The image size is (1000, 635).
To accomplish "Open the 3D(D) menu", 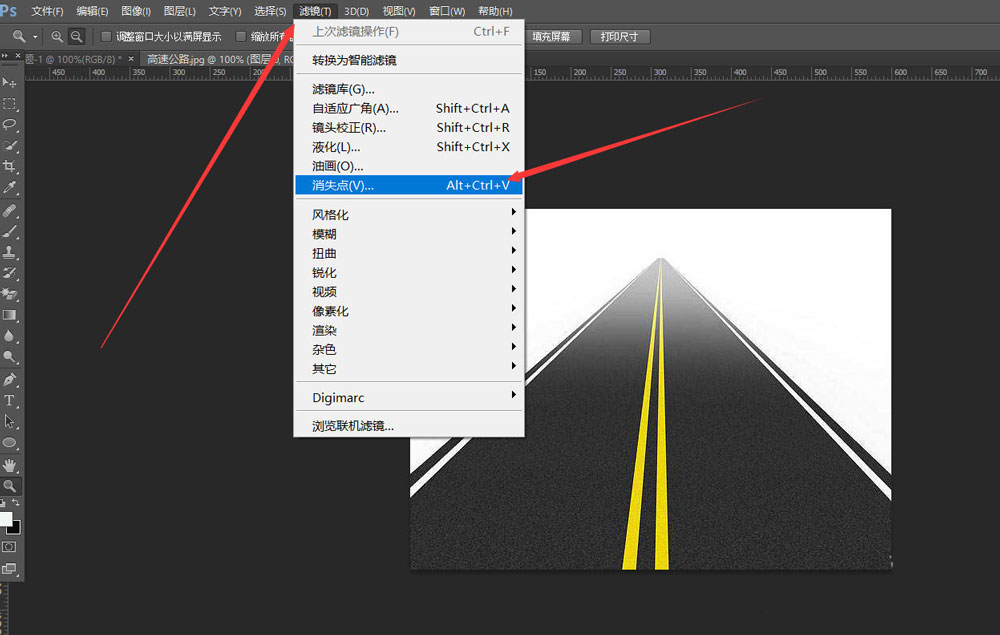I will [x=357, y=11].
